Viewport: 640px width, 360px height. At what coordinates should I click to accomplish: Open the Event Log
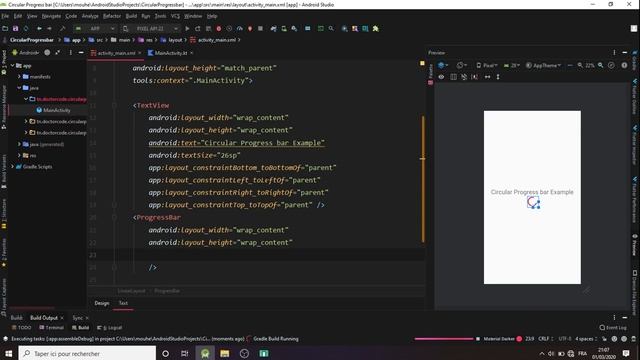(613, 328)
